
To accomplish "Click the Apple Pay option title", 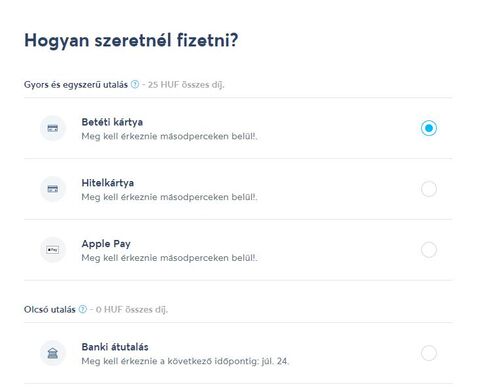I will pyautogui.click(x=106, y=244).
